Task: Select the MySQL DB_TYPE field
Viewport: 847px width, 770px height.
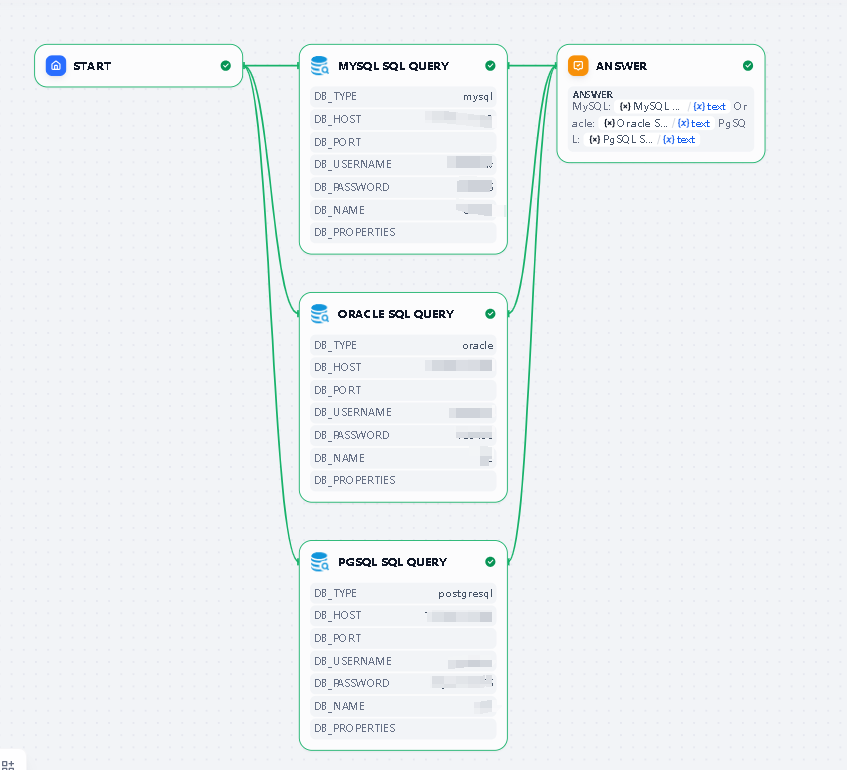Action: 403,97
